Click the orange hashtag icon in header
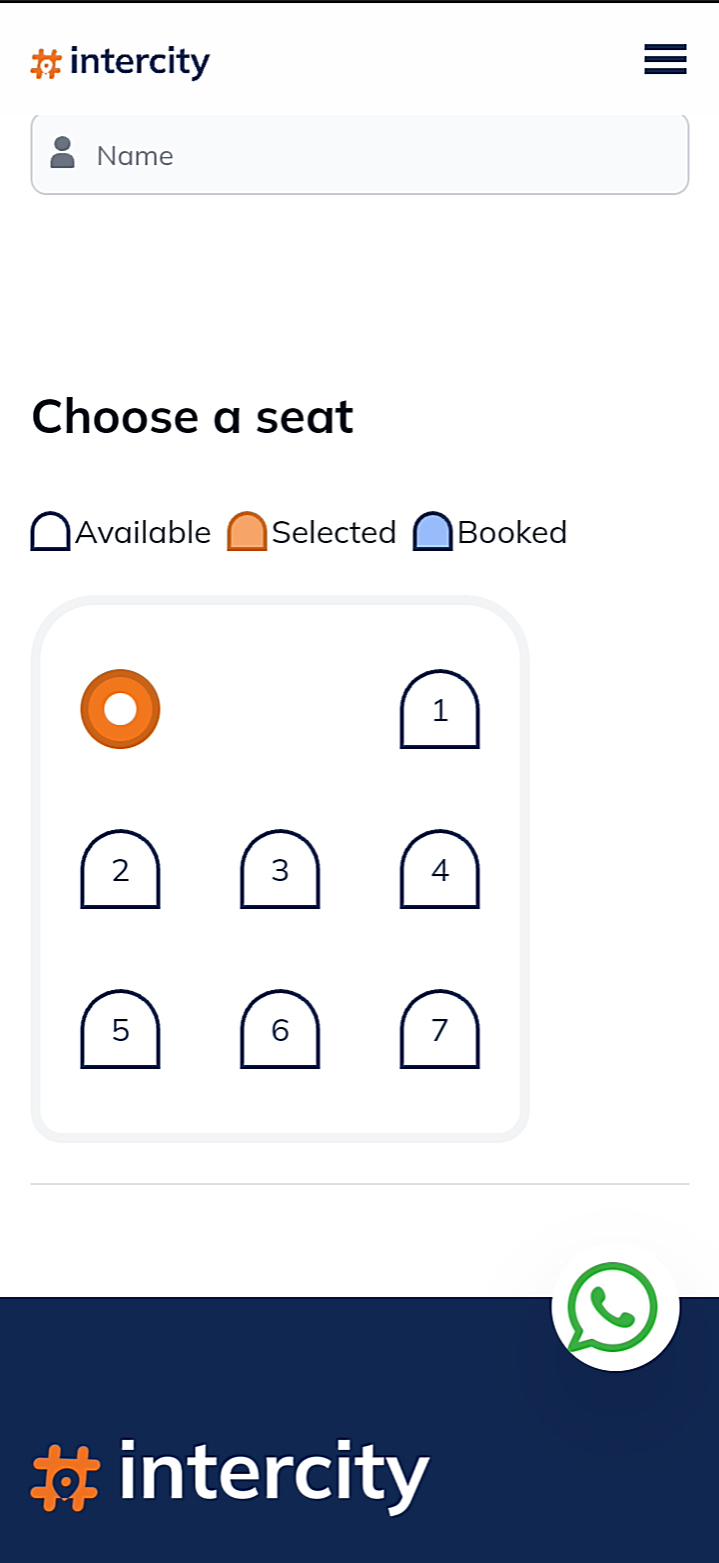Screen dimensions: 719x1563 pos(46,64)
